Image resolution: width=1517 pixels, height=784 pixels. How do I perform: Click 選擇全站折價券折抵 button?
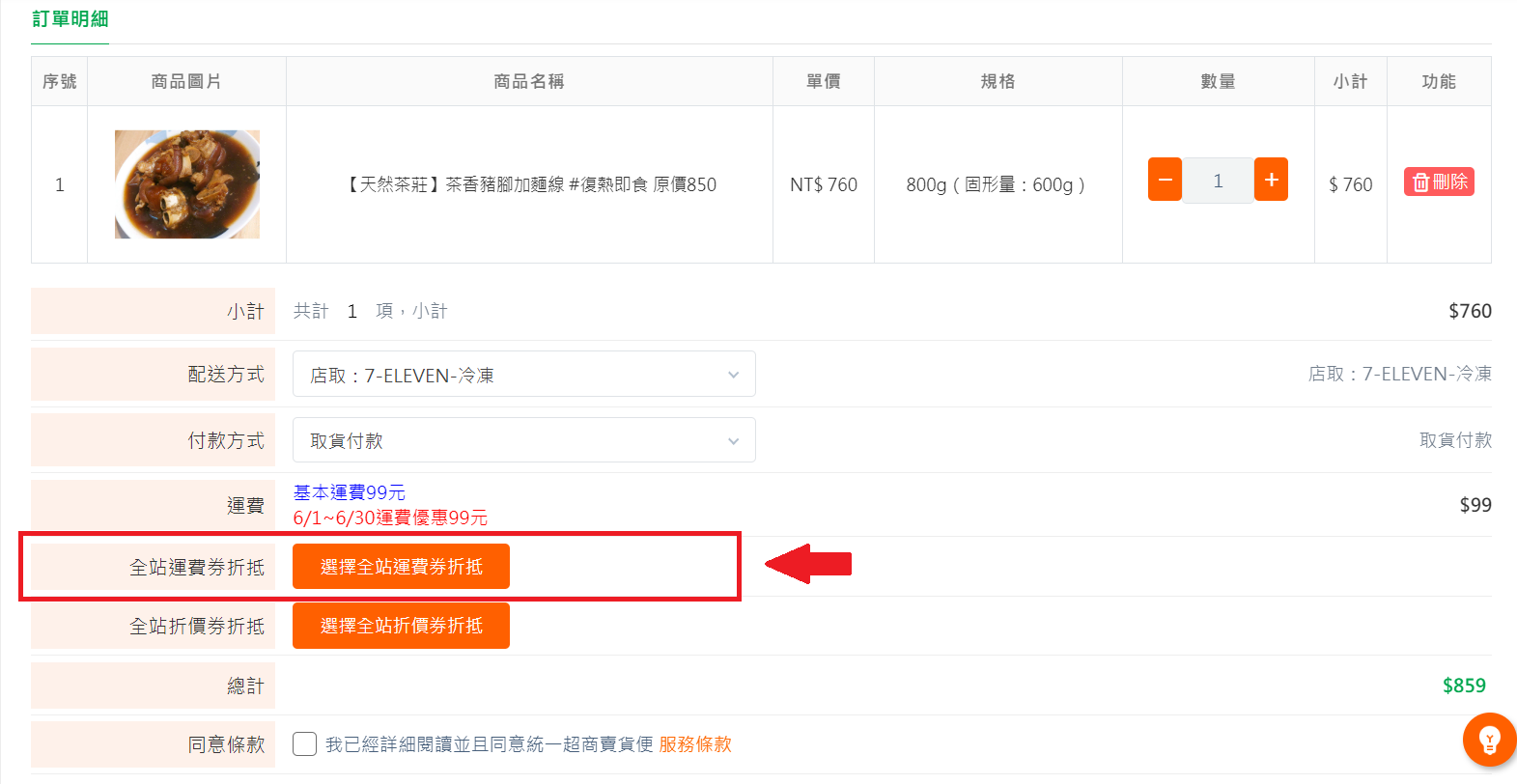[x=401, y=626]
